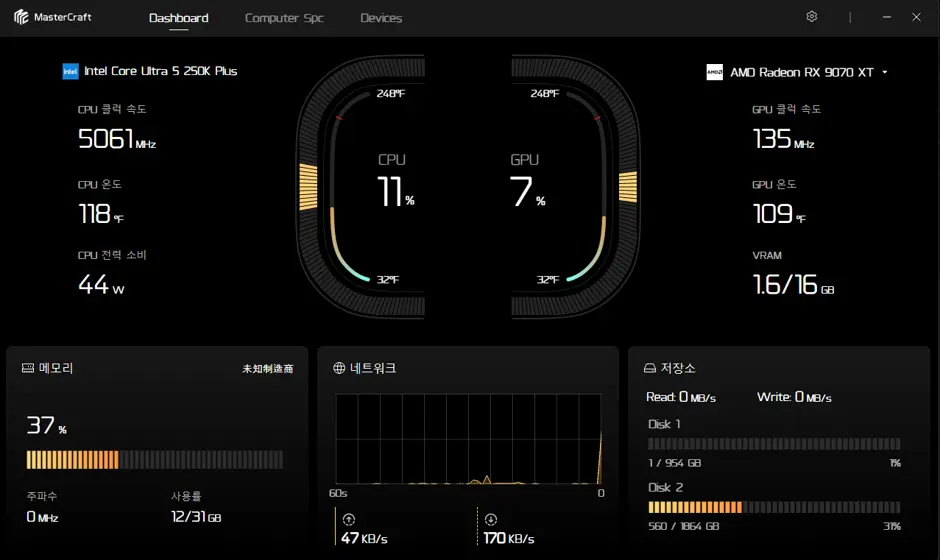Click the Intel CPU brand icon
Screen dimensions: 940x560
[x=70, y=71]
